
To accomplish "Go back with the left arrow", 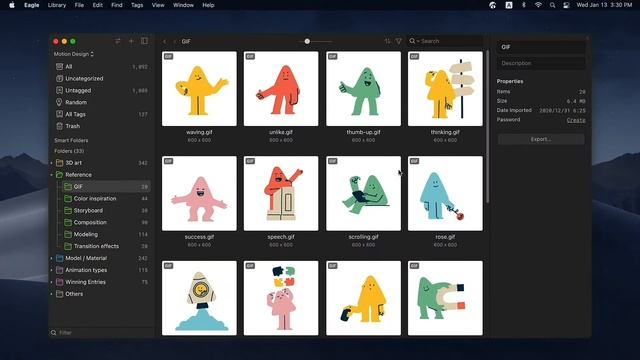I will pos(164,42).
